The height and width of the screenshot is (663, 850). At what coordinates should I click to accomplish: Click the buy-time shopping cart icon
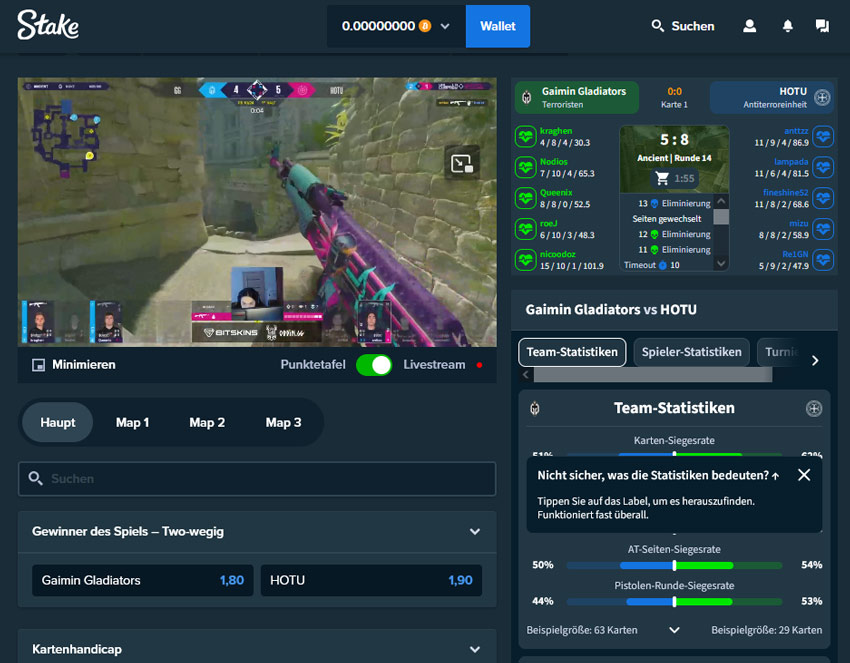pos(662,178)
